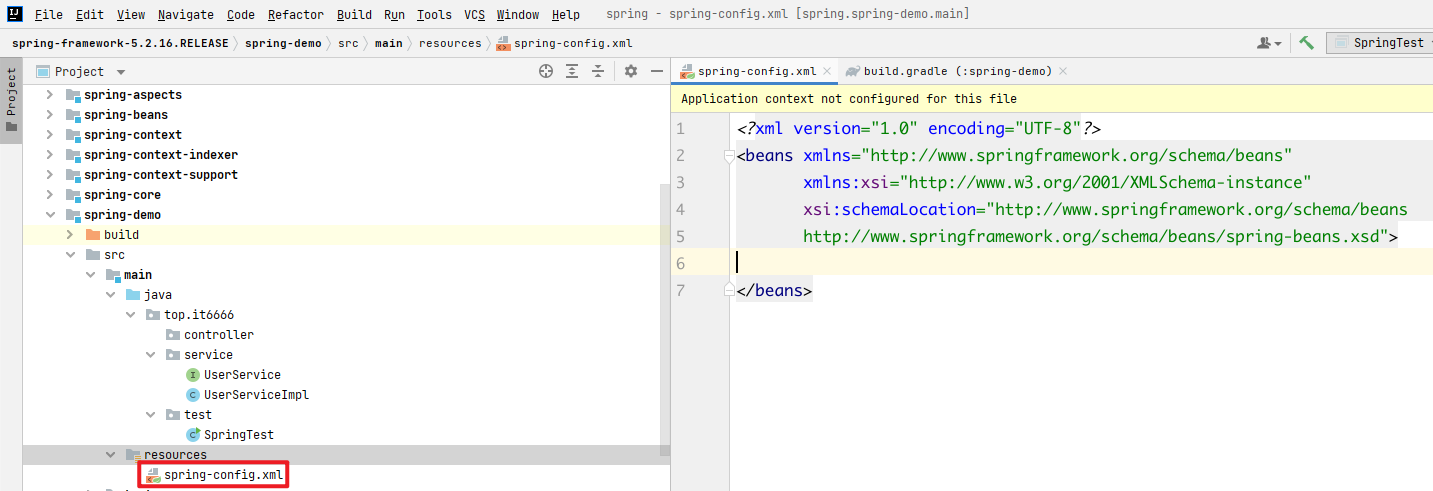
Task: Click the Collapse All icon in Project panel
Action: (598, 71)
